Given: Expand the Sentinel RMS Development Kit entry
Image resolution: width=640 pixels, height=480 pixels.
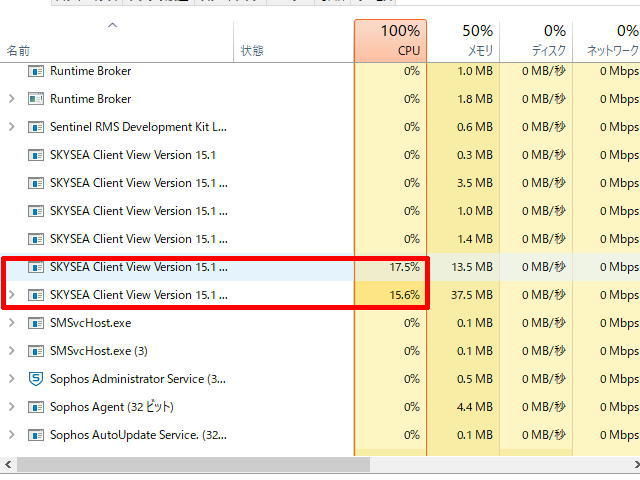Looking at the screenshot, I should pyautogui.click(x=12, y=127).
